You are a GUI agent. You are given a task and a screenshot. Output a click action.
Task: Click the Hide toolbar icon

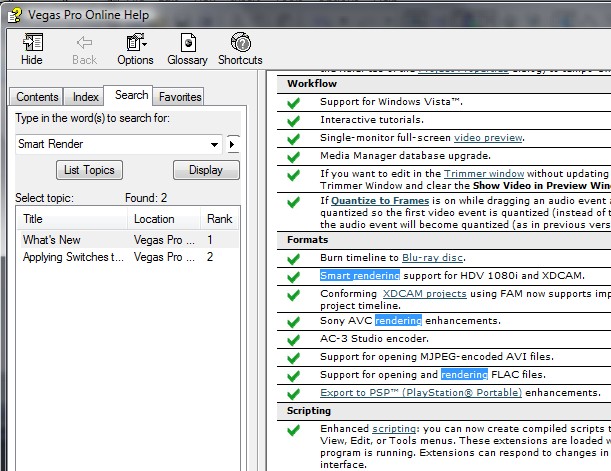(32, 49)
